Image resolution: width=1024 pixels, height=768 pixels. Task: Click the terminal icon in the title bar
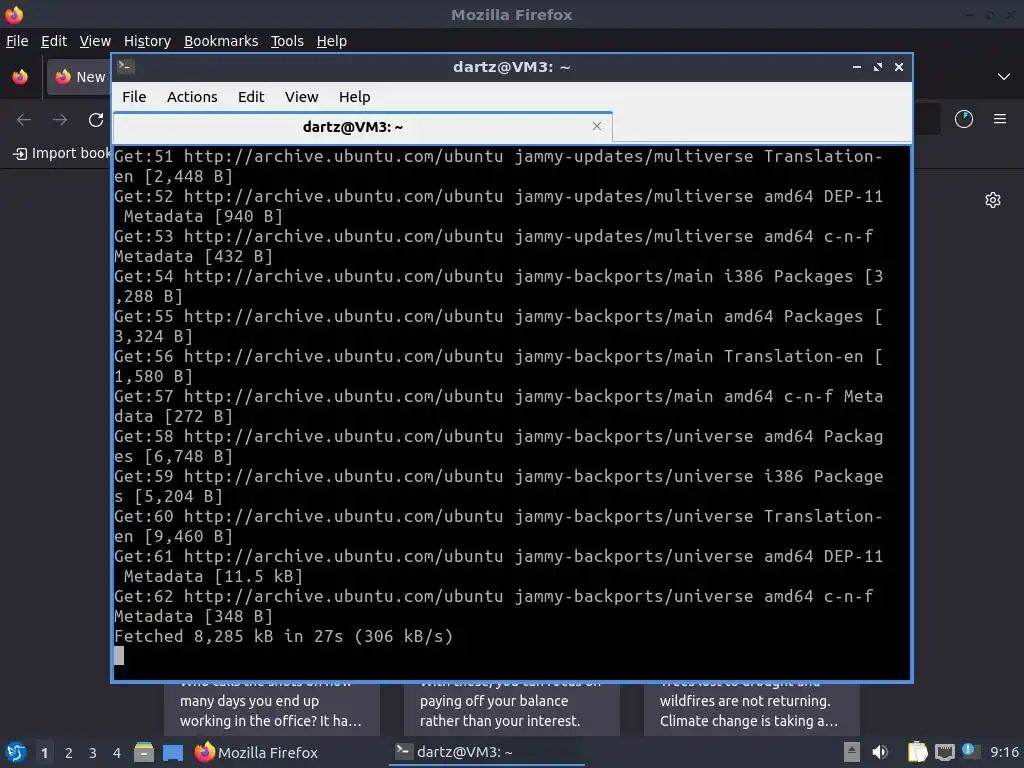pyautogui.click(x=126, y=67)
